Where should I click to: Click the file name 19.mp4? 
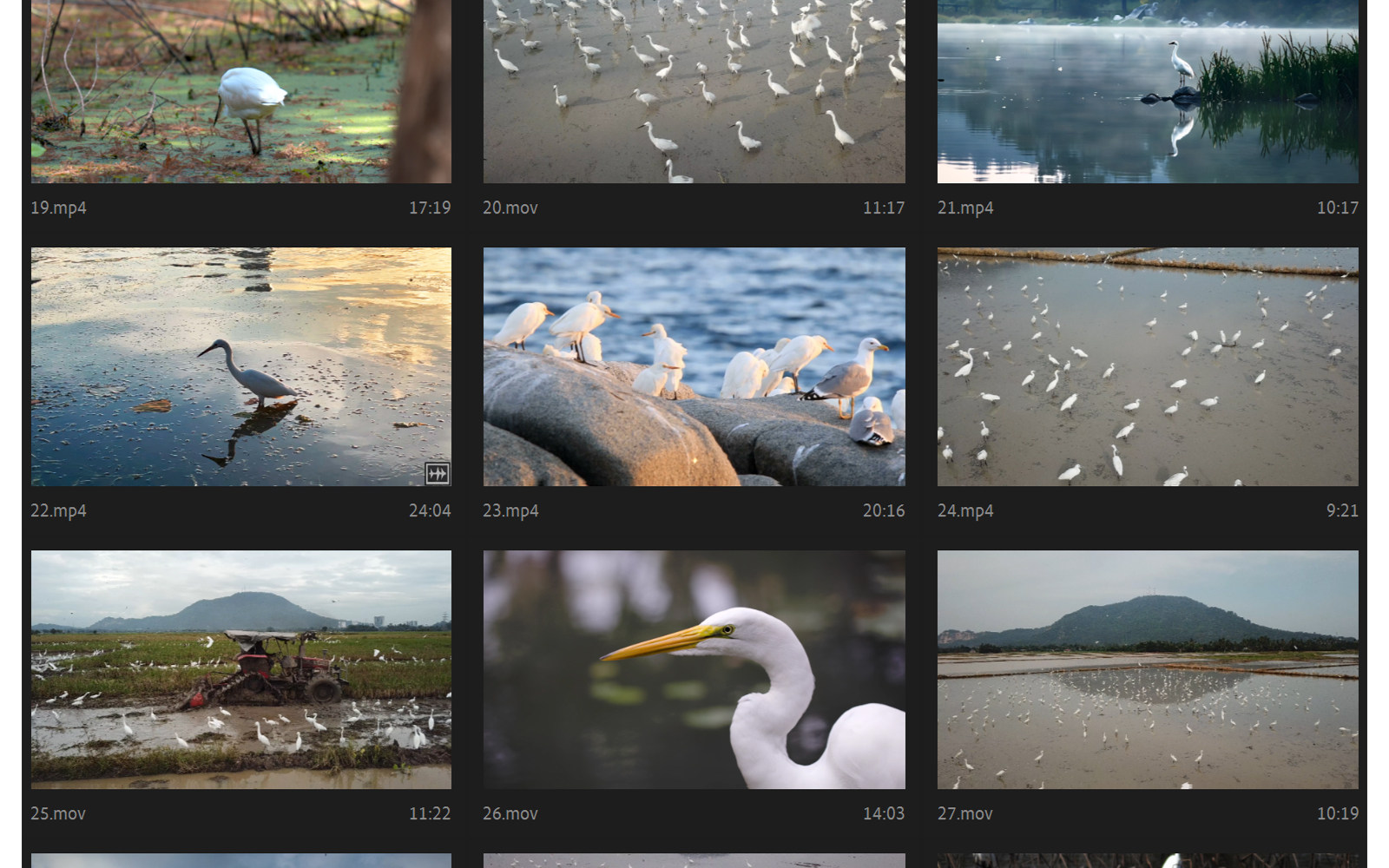point(58,208)
